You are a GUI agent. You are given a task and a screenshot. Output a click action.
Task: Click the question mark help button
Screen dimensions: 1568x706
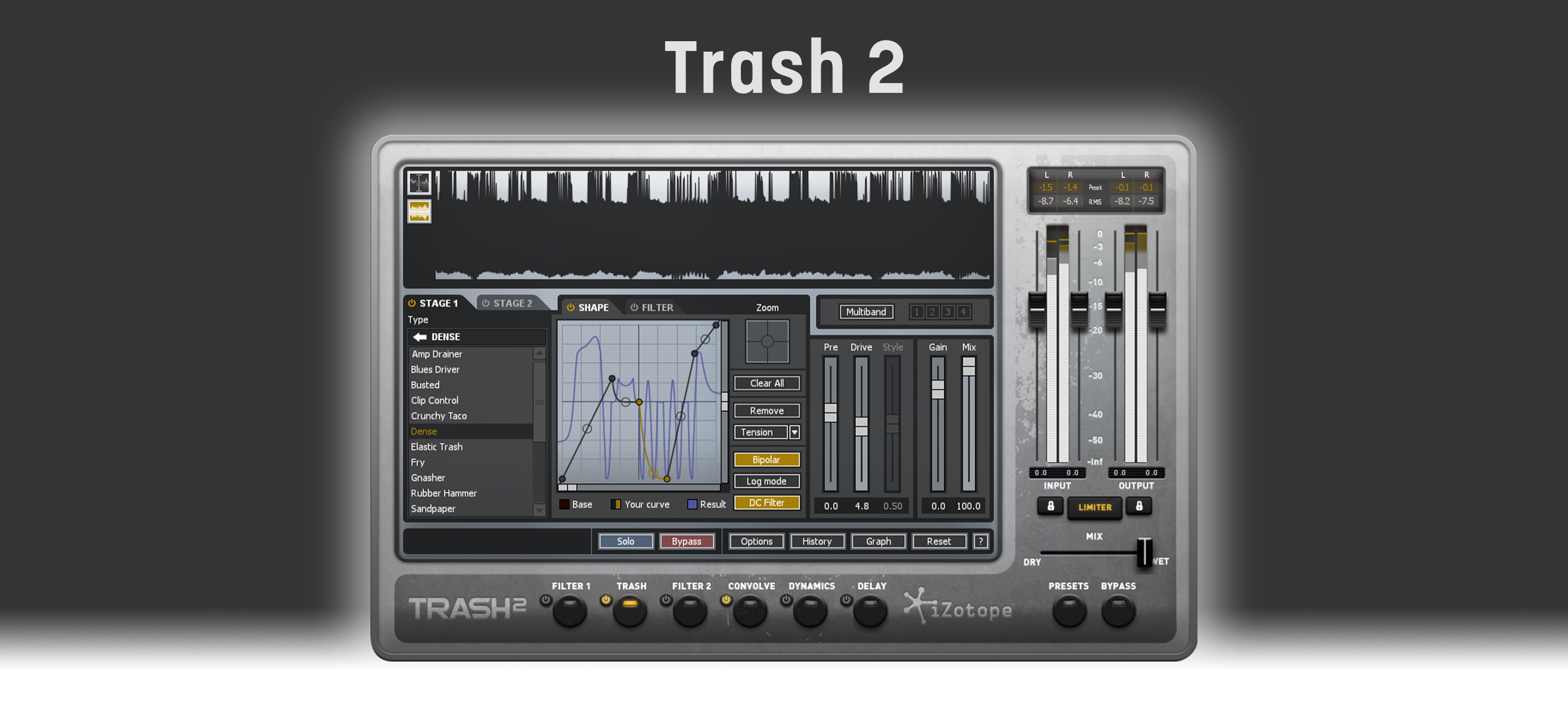pyautogui.click(x=981, y=541)
